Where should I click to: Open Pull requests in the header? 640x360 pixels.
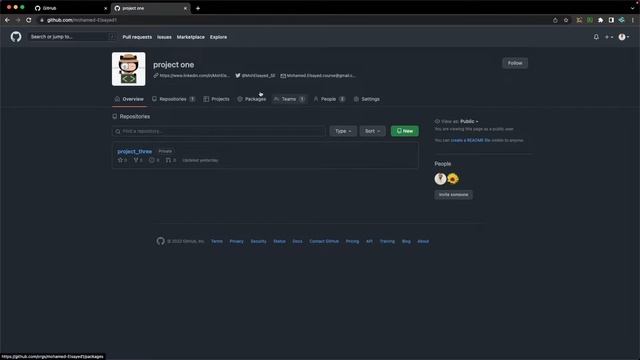tap(137, 37)
